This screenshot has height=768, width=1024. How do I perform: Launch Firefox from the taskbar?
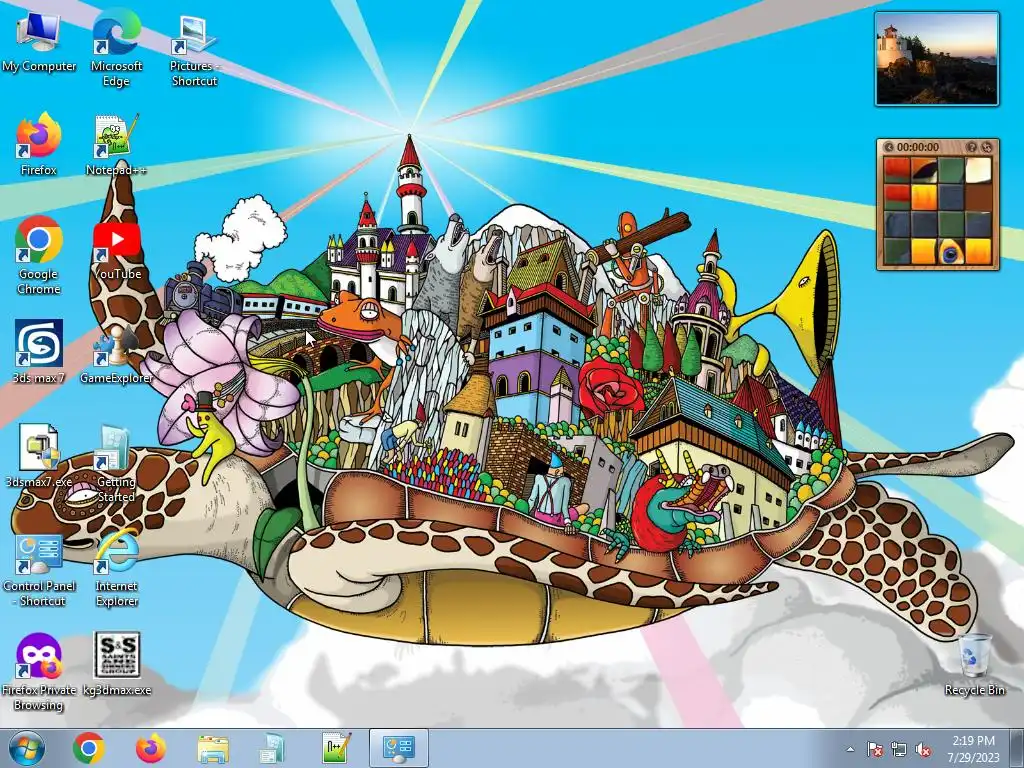[x=150, y=748]
